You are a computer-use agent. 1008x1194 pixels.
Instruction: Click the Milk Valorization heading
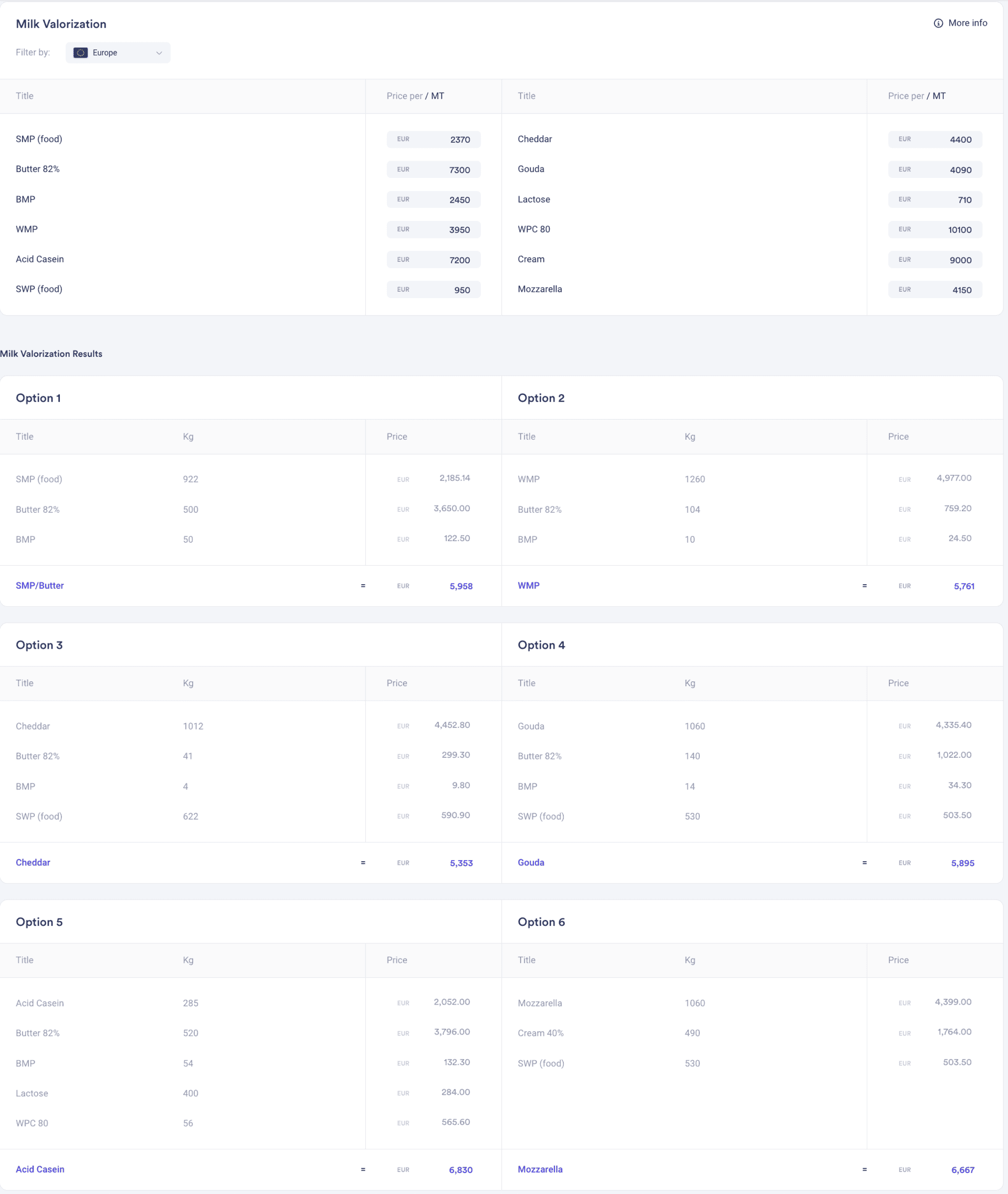[x=61, y=24]
